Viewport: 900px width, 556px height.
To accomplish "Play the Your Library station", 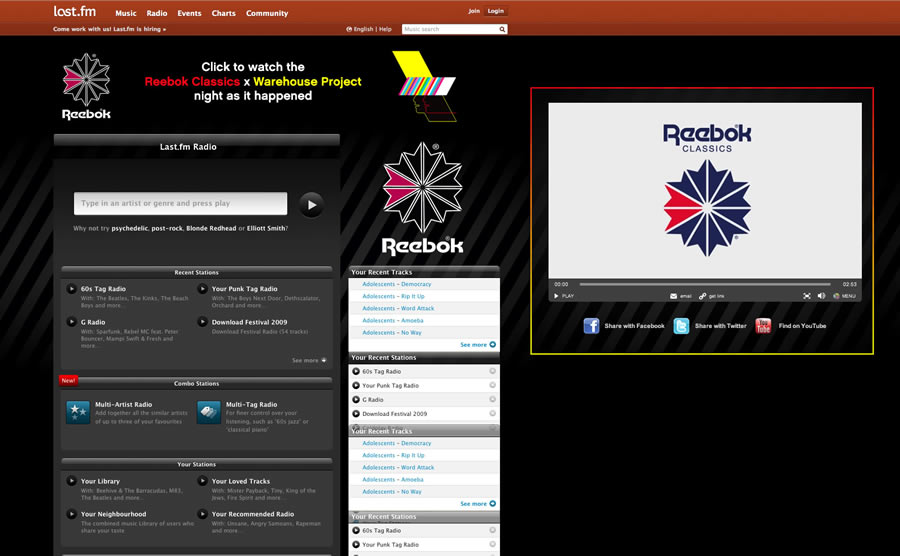I will coord(71,482).
